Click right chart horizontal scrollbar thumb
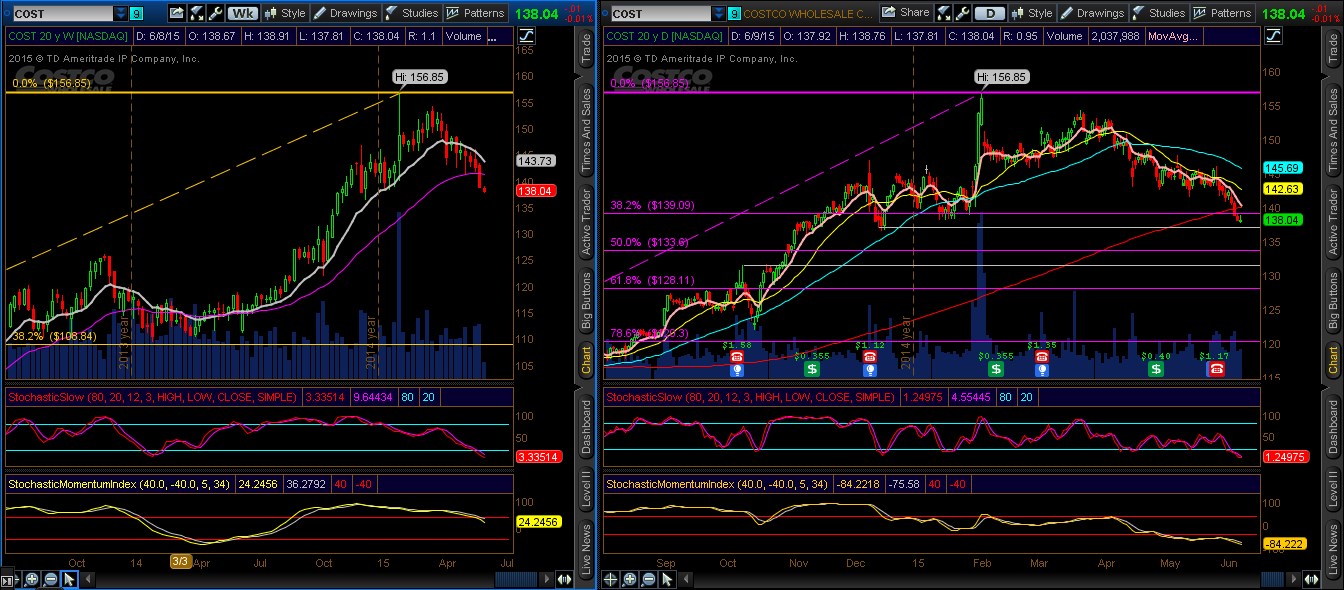The image size is (1344, 590). tap(1271, 579)
